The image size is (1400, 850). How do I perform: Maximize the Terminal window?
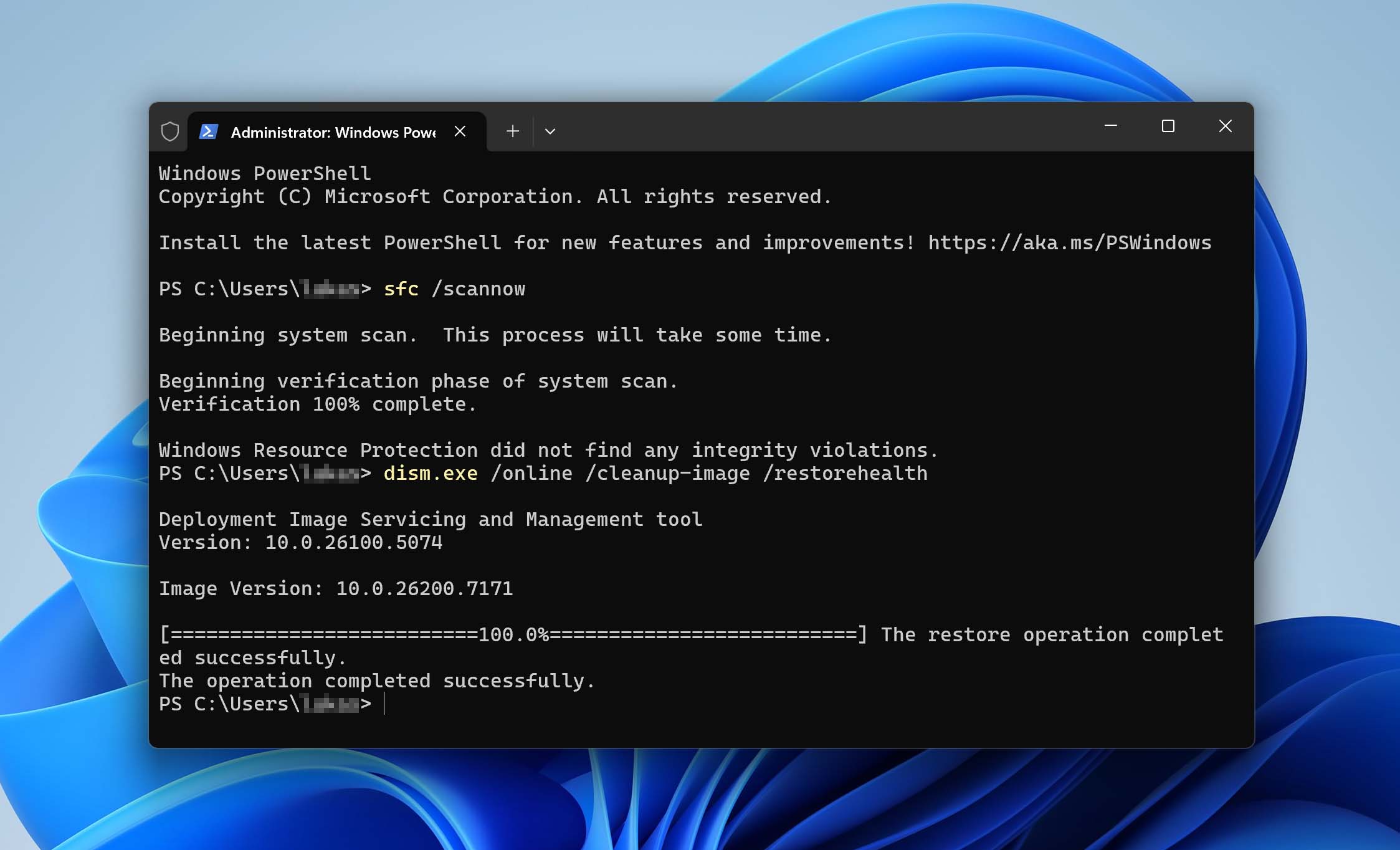(x=1168, y=127)
